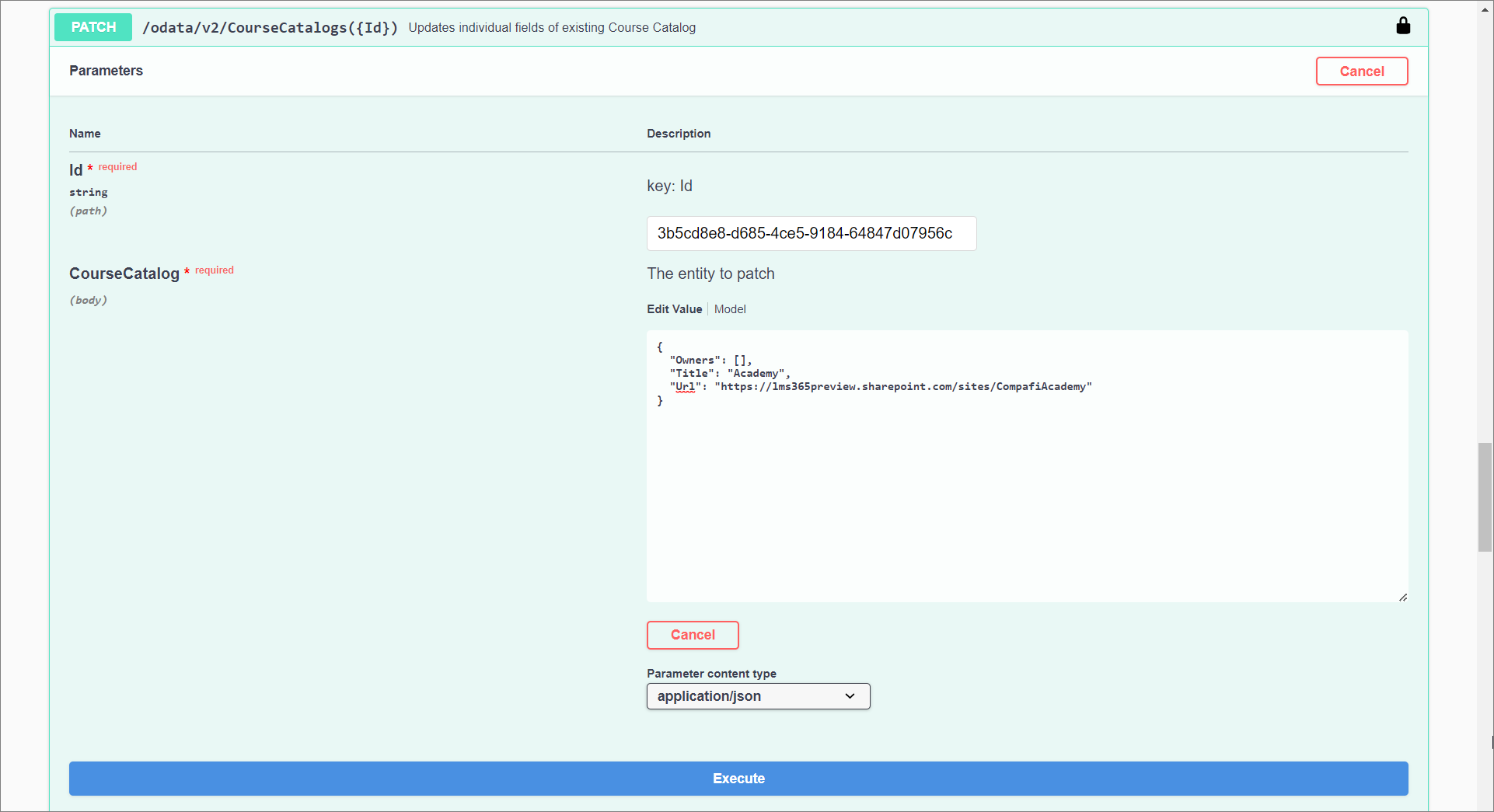Image resolution: width=1494 pixels, height=812 pixels.
Task: Click the /odata/v2/CourseCatalogs({Id}) endpoint path
Action: [x=270, y=28]
